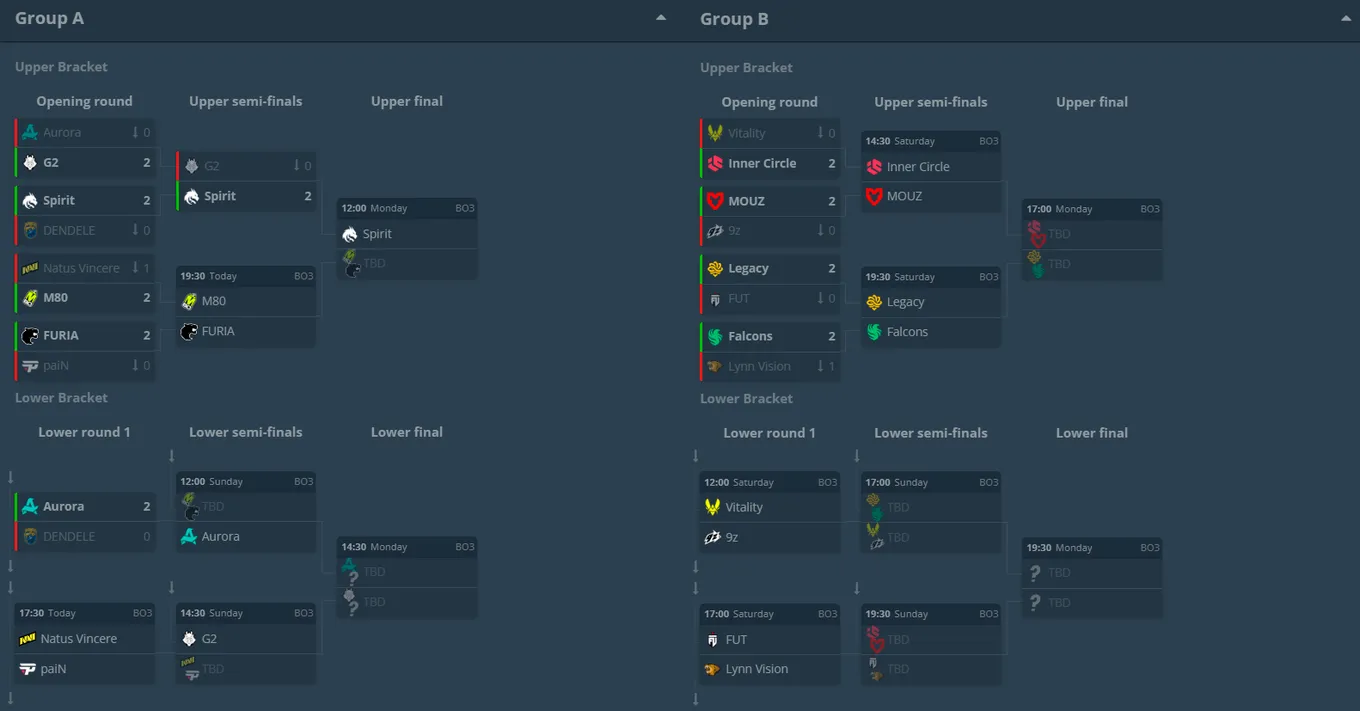1360x711 pixels.
Task: Click Lynn Vision logo in 17:00 Saturday match
Action: [x=713, y=669]
